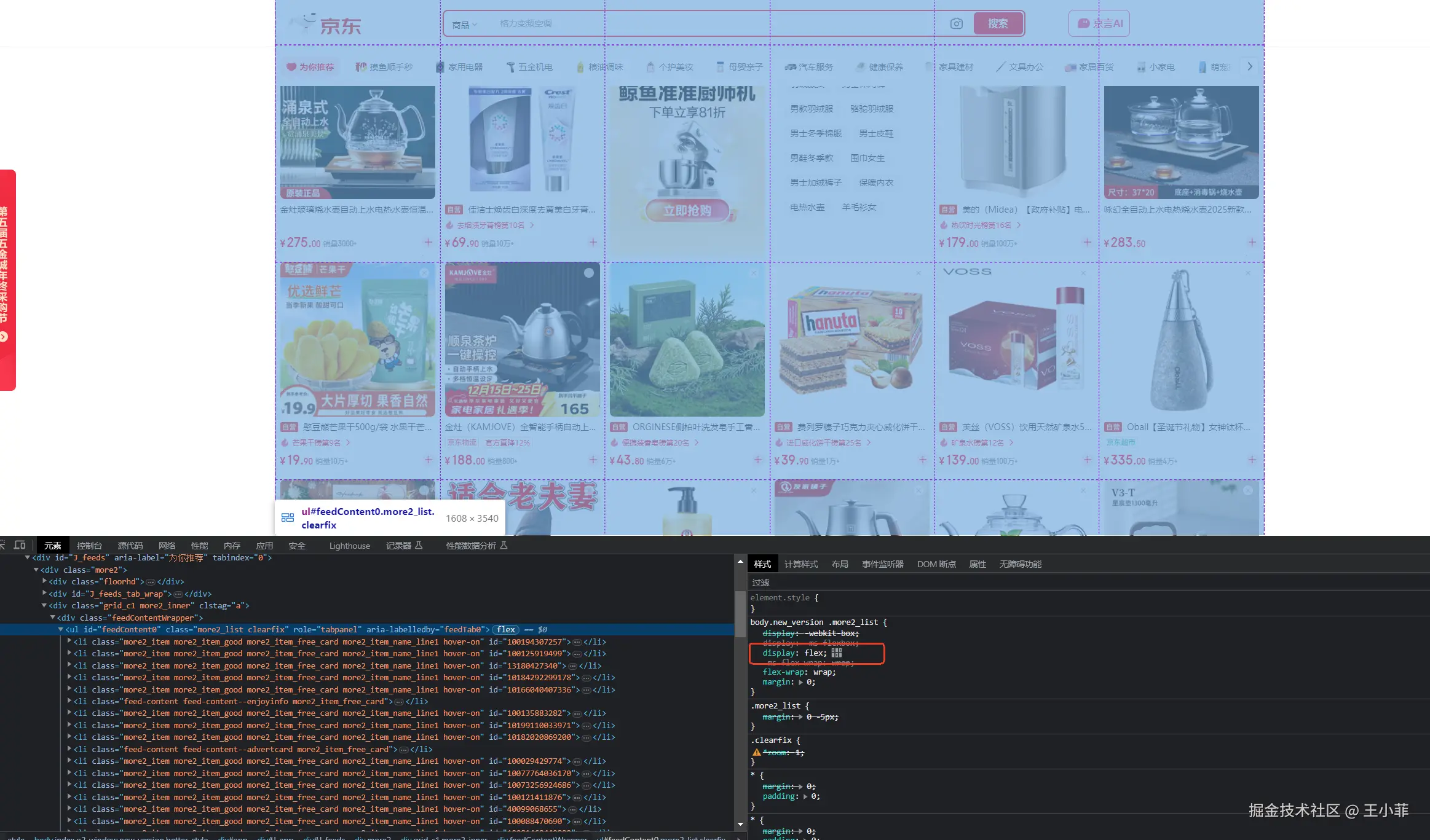Select the 家用电器 category link
The width and height of the screenshot is (1430, 840).
(x=465, y=67)
